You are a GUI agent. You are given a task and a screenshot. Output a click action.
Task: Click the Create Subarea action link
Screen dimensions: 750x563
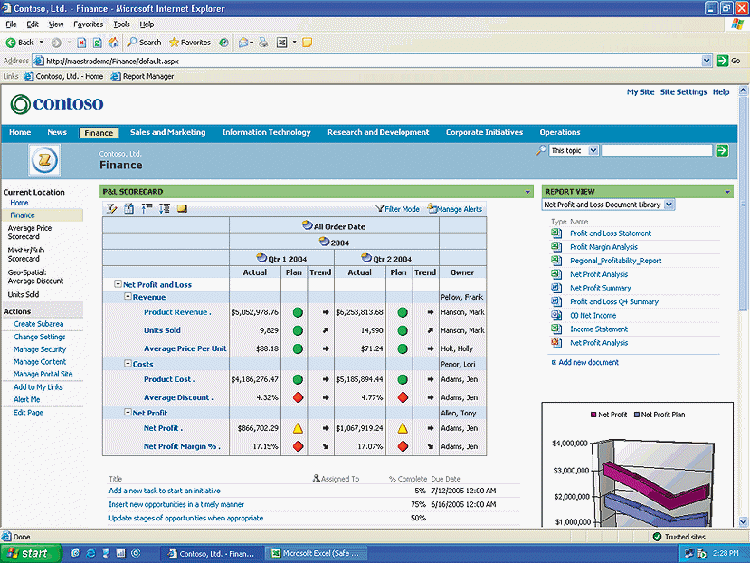tap(38, 324)
